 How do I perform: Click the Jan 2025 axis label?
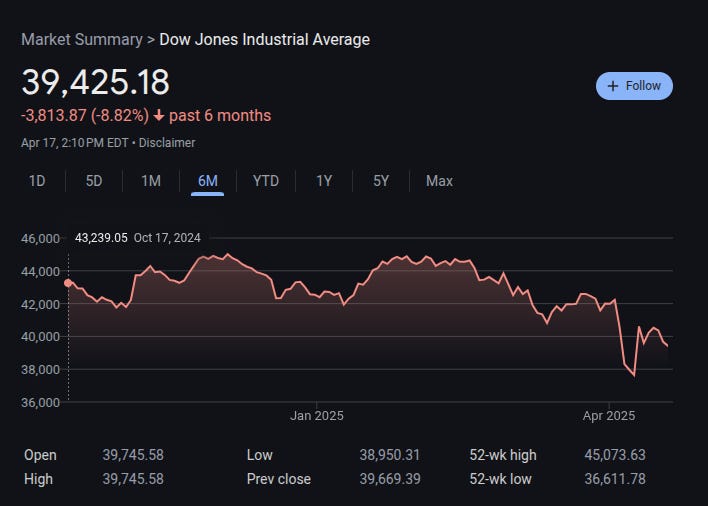point(317,415)
